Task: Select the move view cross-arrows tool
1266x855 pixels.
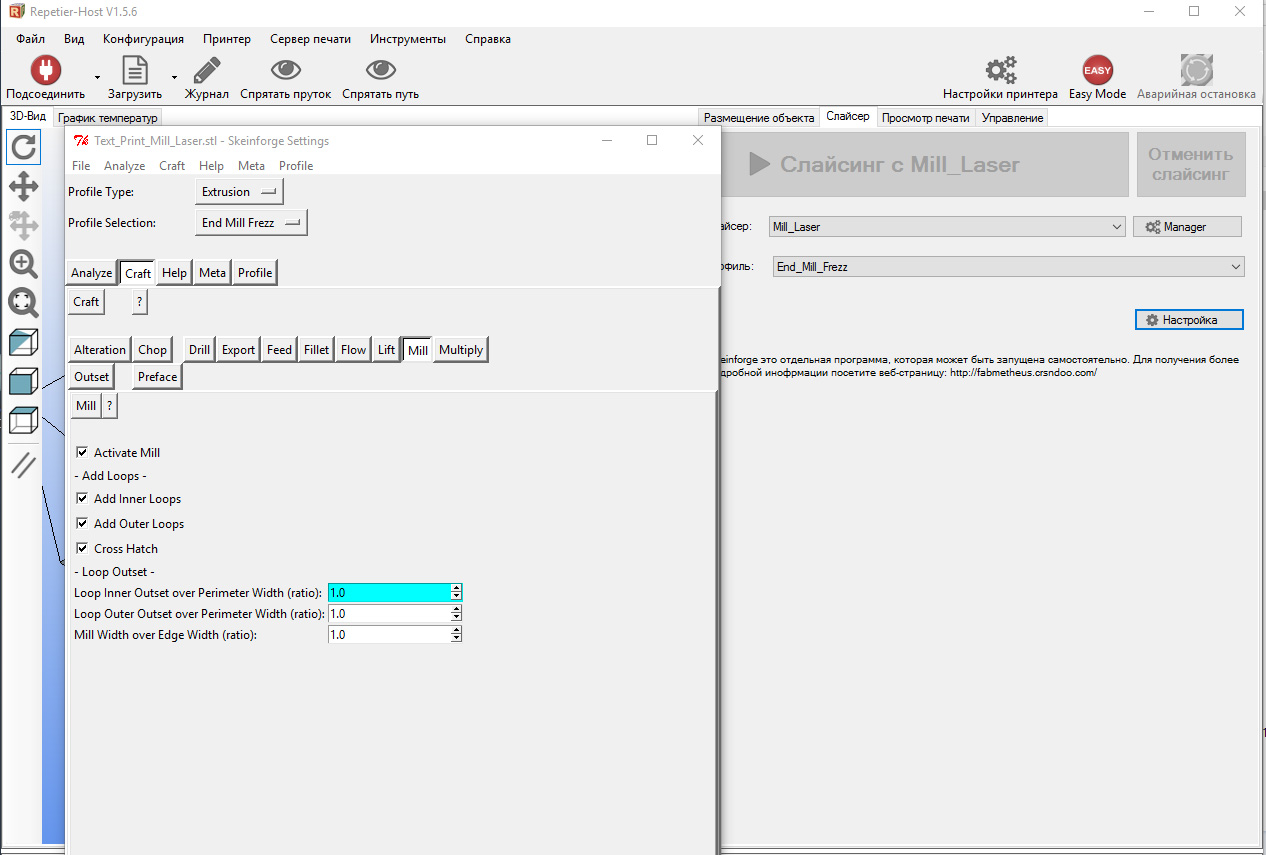Action: coord(23,186)
